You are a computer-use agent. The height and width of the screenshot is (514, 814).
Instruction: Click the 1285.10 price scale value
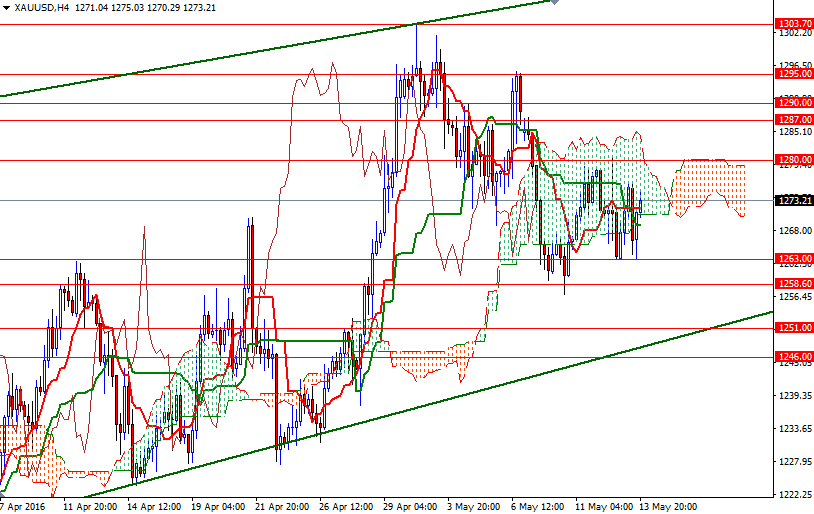pyautogui.click(x=795, y=132)
